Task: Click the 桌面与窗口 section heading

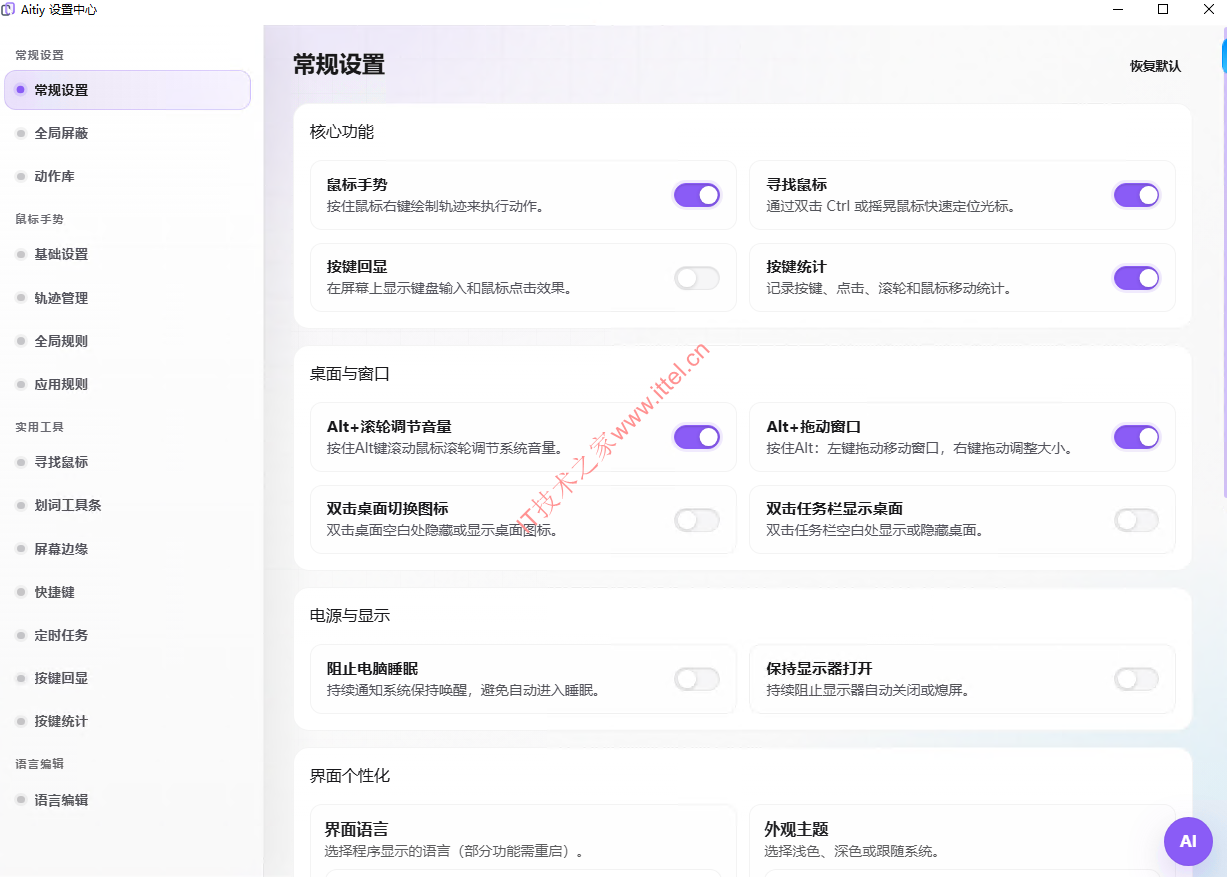Action: point(350,374)
